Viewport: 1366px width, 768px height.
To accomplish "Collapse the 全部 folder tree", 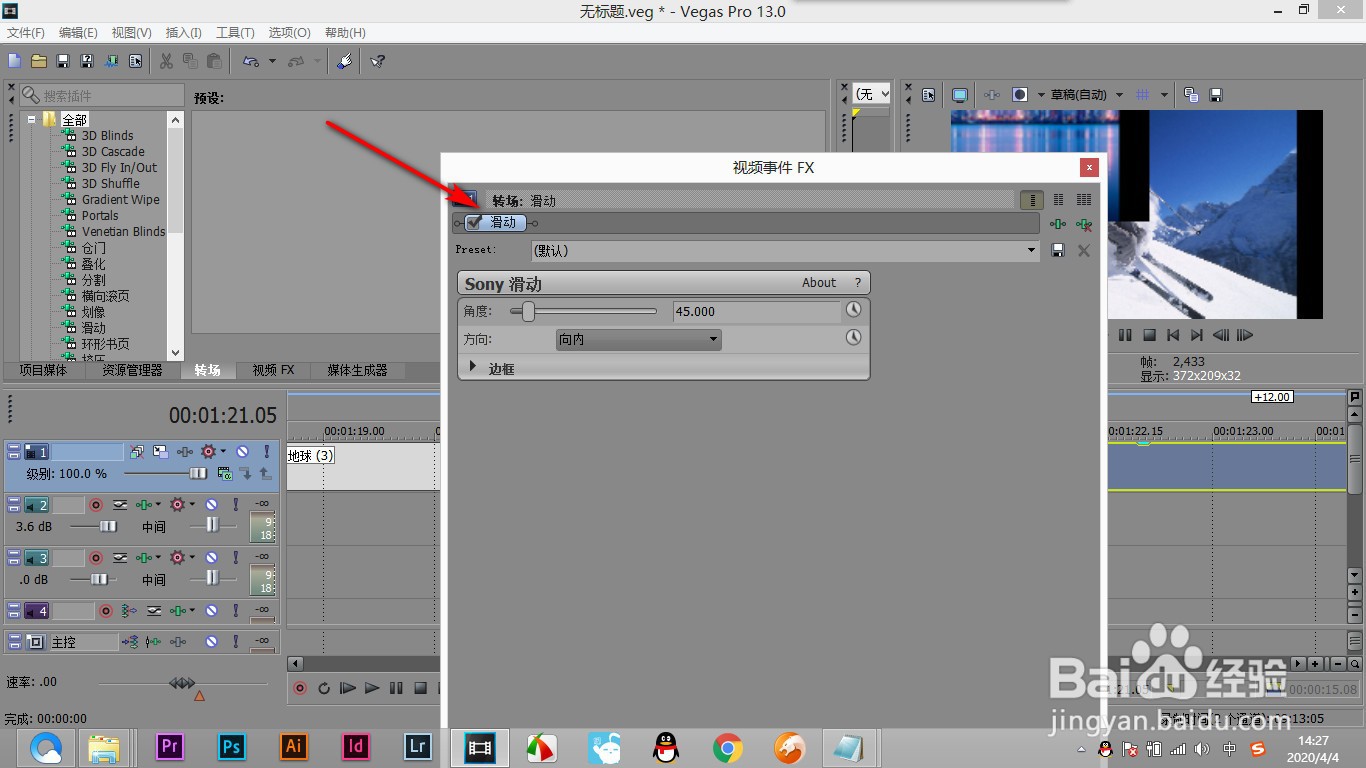I will coord(32,119).
